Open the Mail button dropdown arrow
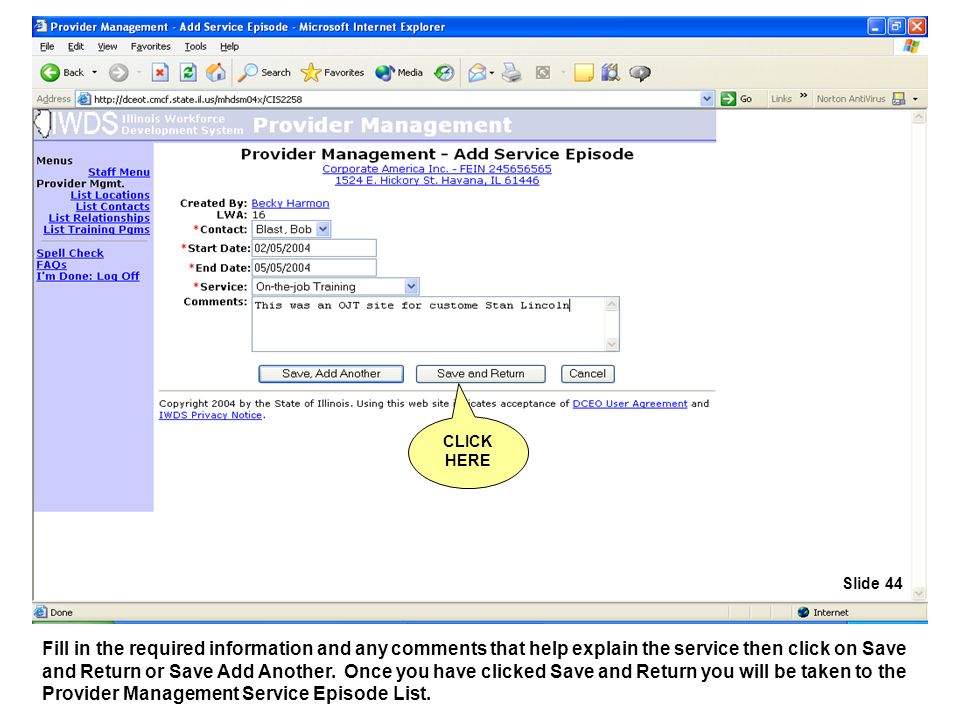Image resolution: width=960 pixels, height=720 pixels. tap(492, 73)
